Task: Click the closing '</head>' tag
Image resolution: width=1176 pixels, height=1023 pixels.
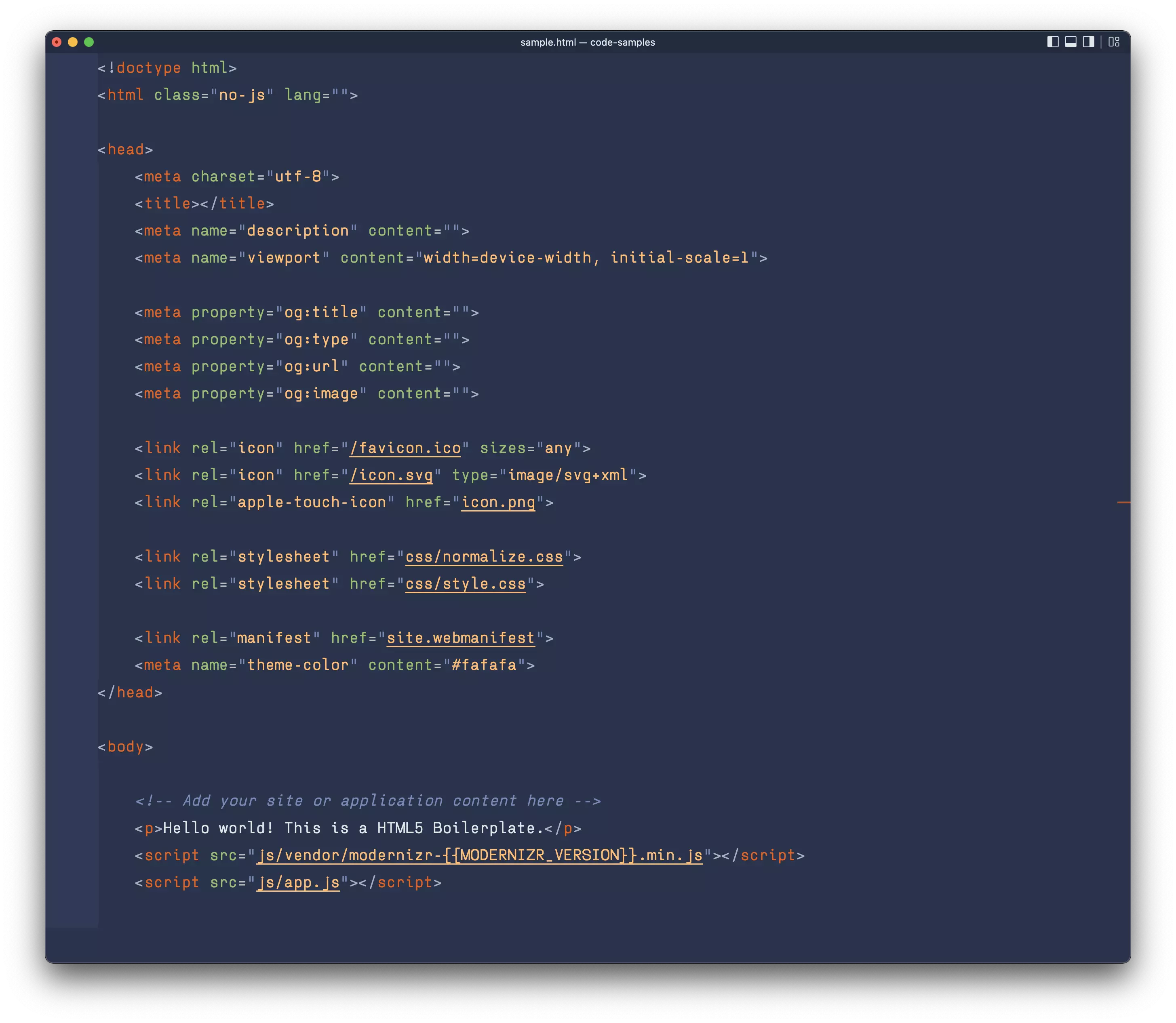Action: click(x=130, y=693)
